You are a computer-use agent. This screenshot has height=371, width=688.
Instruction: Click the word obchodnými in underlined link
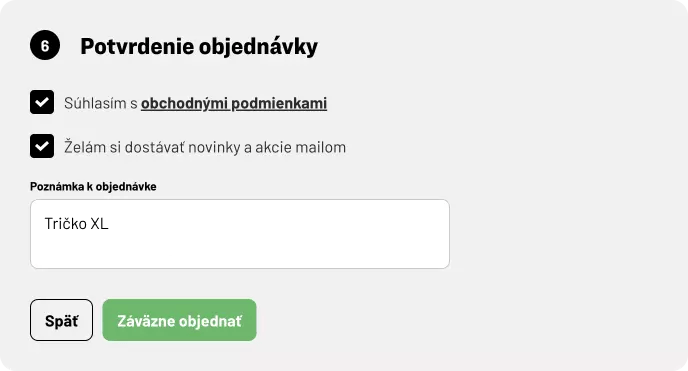click(184, 103)
